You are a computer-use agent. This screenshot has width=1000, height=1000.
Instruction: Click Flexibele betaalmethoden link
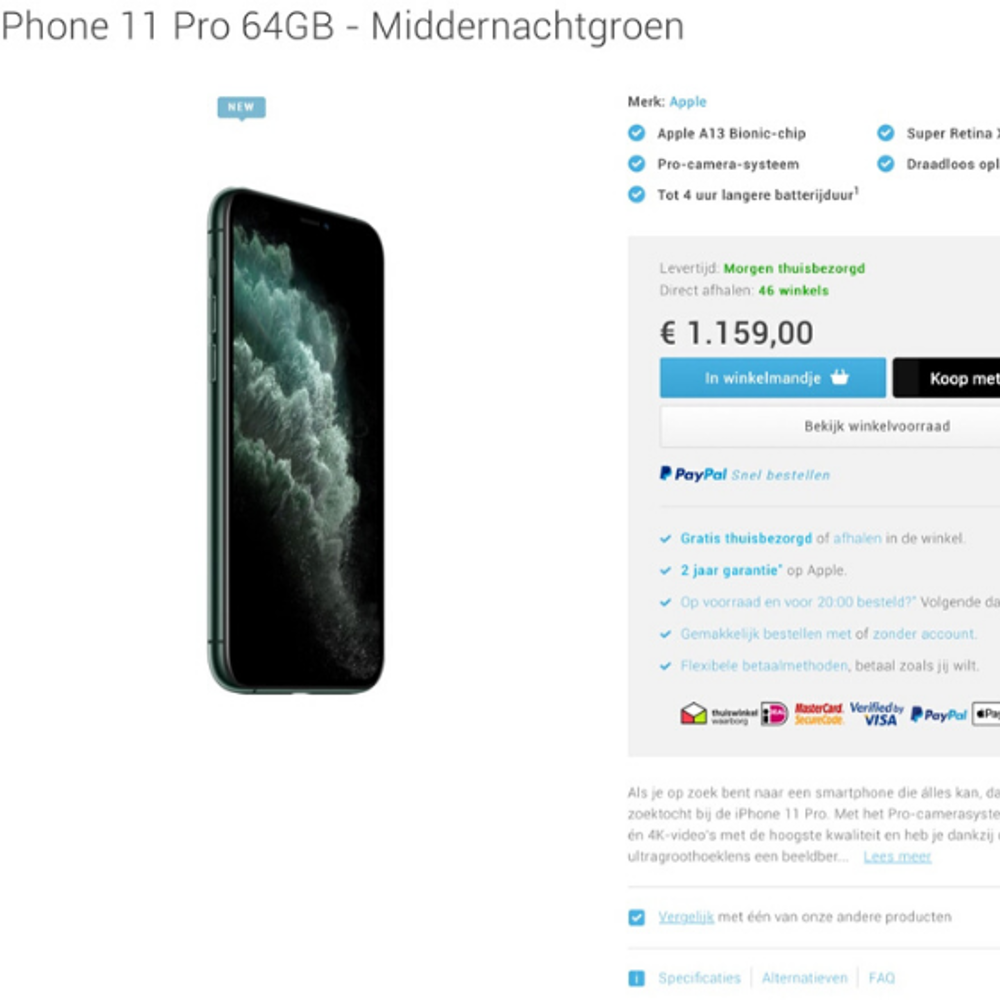click(764, 666)
